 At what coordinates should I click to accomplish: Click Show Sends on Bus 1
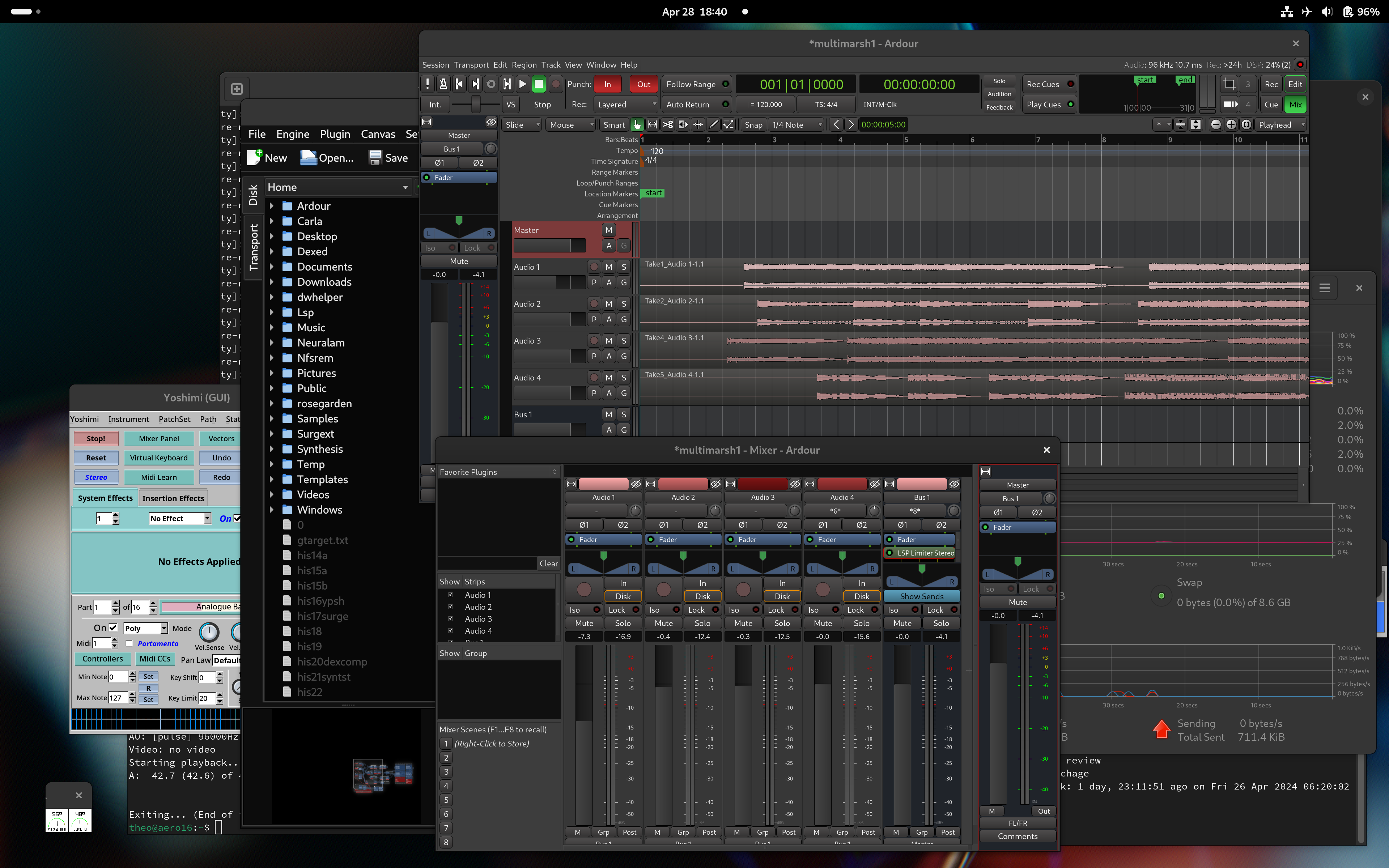click(x=921, y=596)
